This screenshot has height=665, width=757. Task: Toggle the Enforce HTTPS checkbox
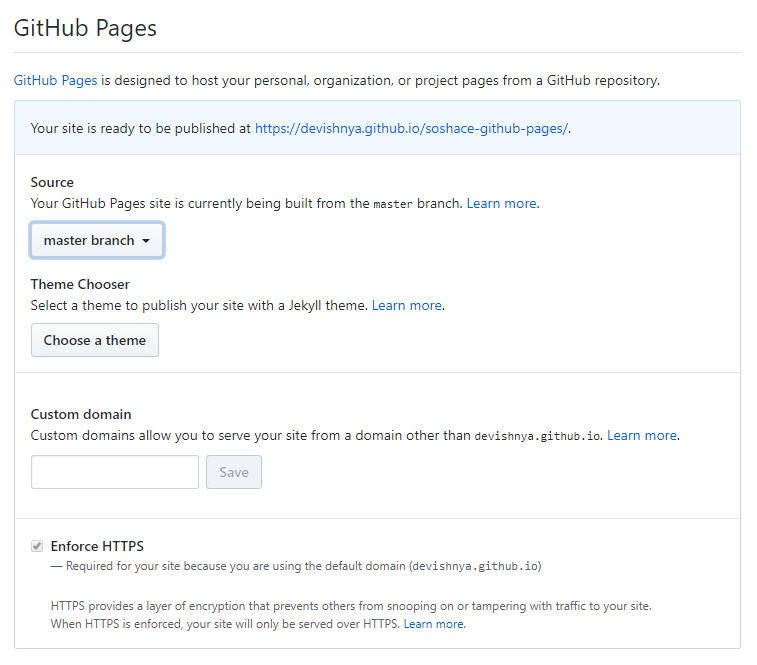37,546
